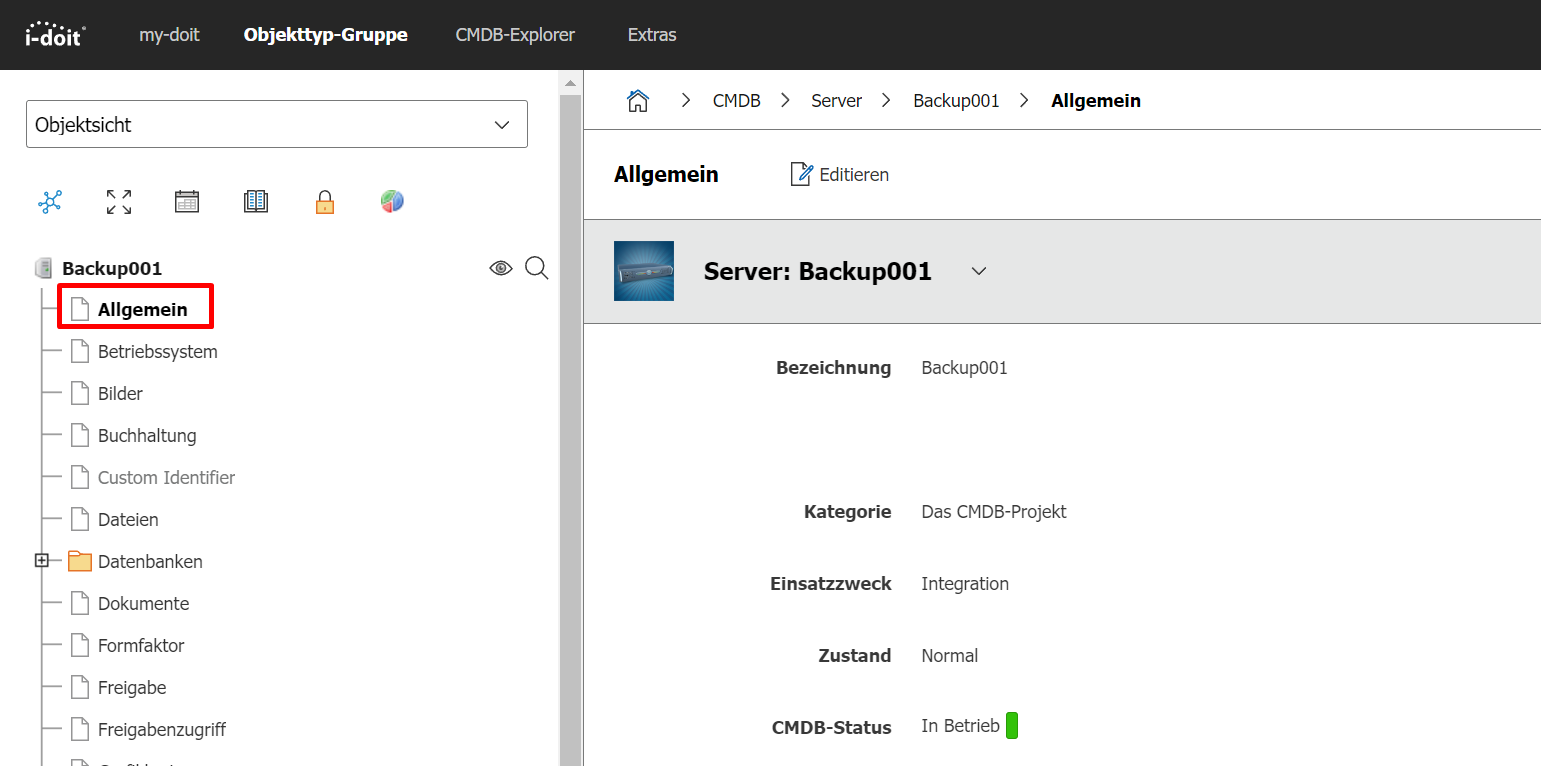Open the my-doit menu
The height and width of the screenshot is (766, 1541).
pyautogui.click(x=169, y=35)
